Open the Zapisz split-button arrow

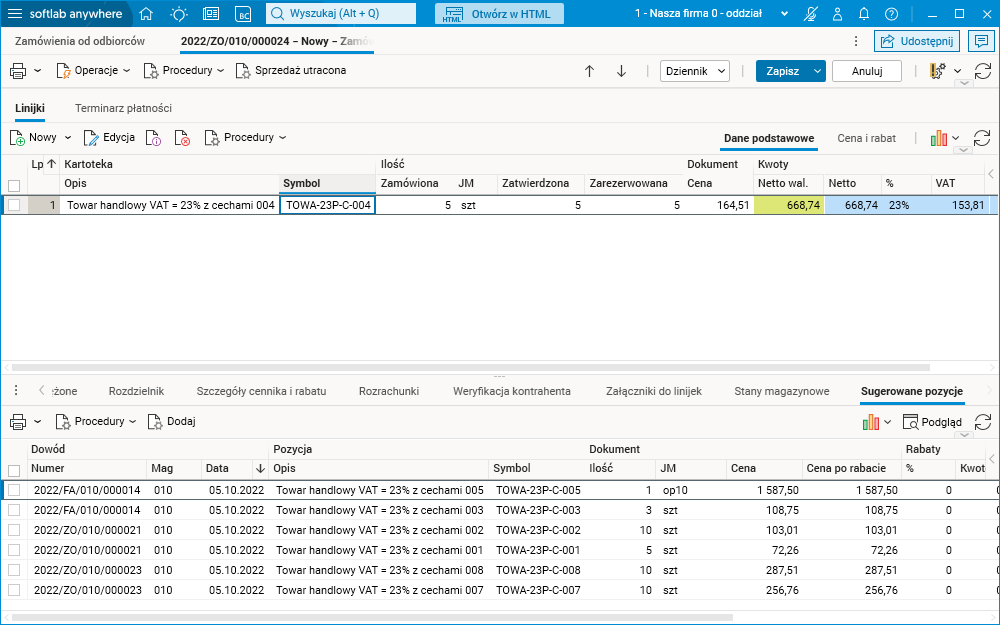click(818, 71)
